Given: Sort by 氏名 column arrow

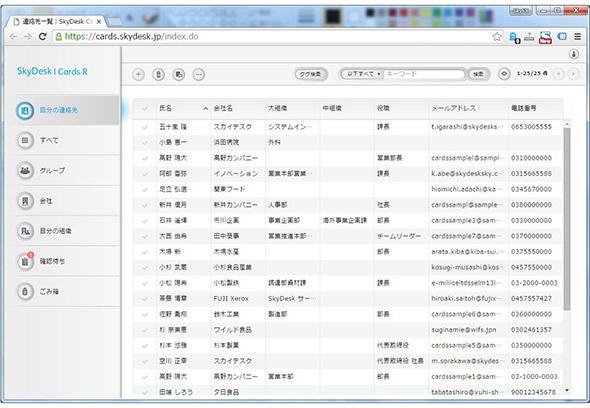Looking at the screenshot, I should point(205,108).
